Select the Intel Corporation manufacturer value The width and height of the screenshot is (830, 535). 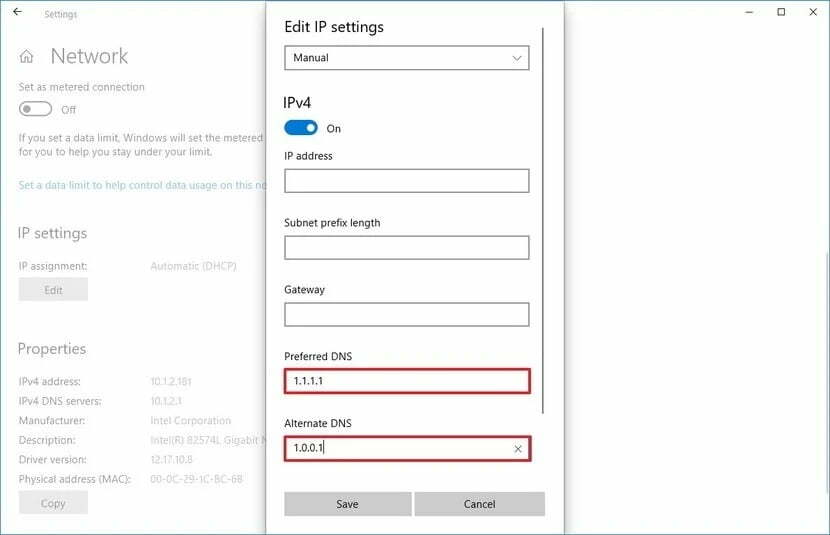click(x=191, y=420)
